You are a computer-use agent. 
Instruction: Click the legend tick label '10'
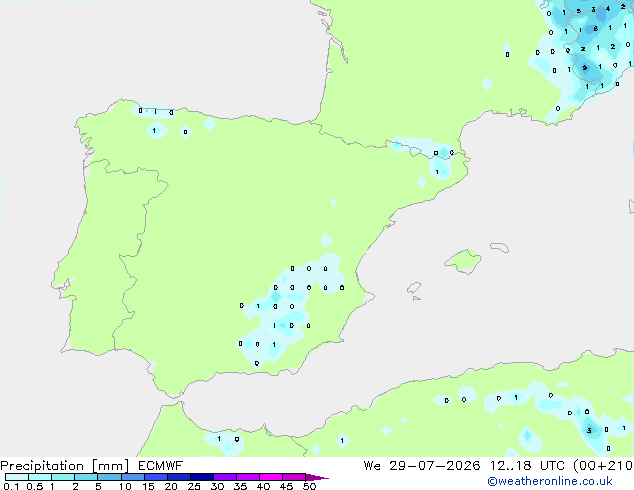[x=125, y=486]
